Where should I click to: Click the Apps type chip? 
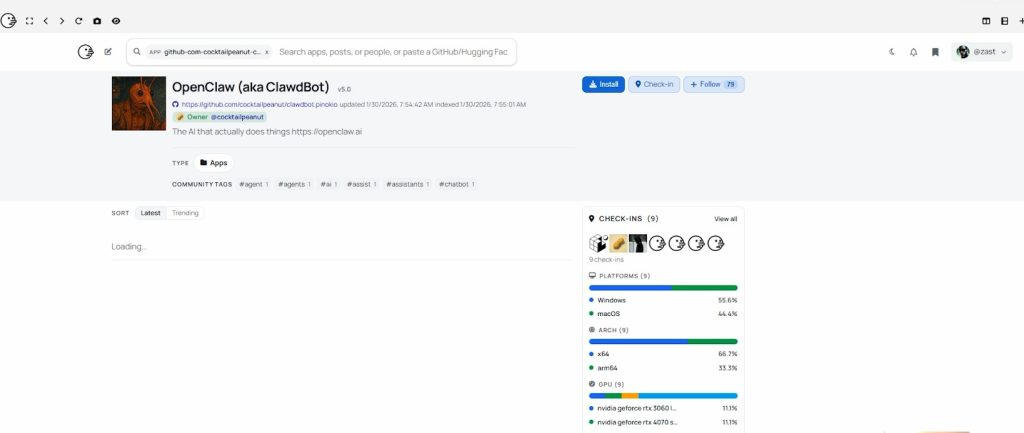(214, 163)
